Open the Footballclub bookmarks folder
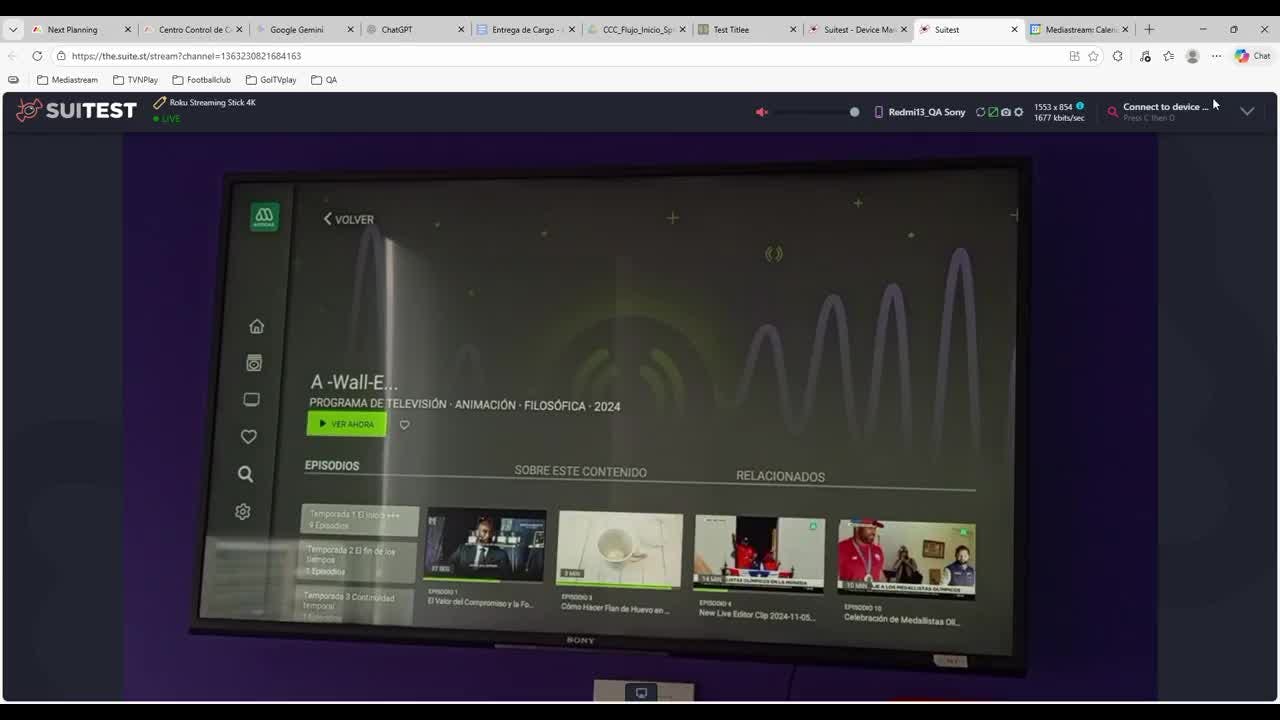Screen dimensions: 1280x720 201,80
